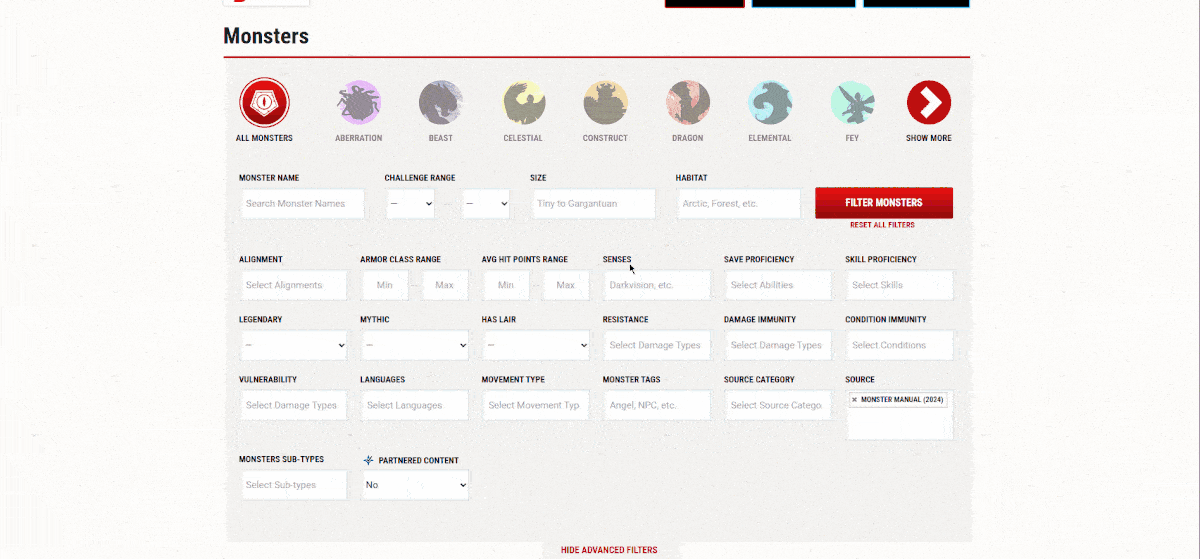Click the Monsters page heading
1200x559 pixels.
266,37
